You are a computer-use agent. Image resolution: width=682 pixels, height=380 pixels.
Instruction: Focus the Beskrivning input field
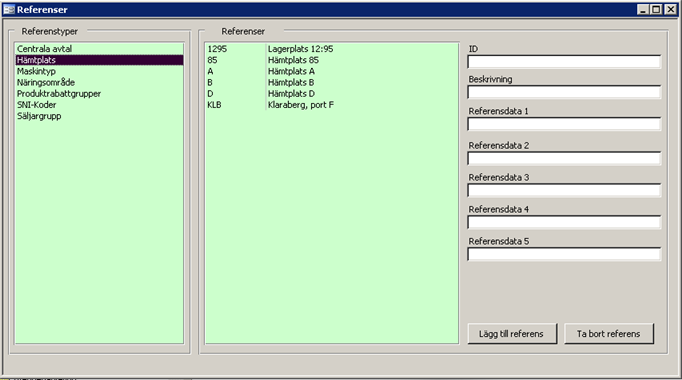564,92
